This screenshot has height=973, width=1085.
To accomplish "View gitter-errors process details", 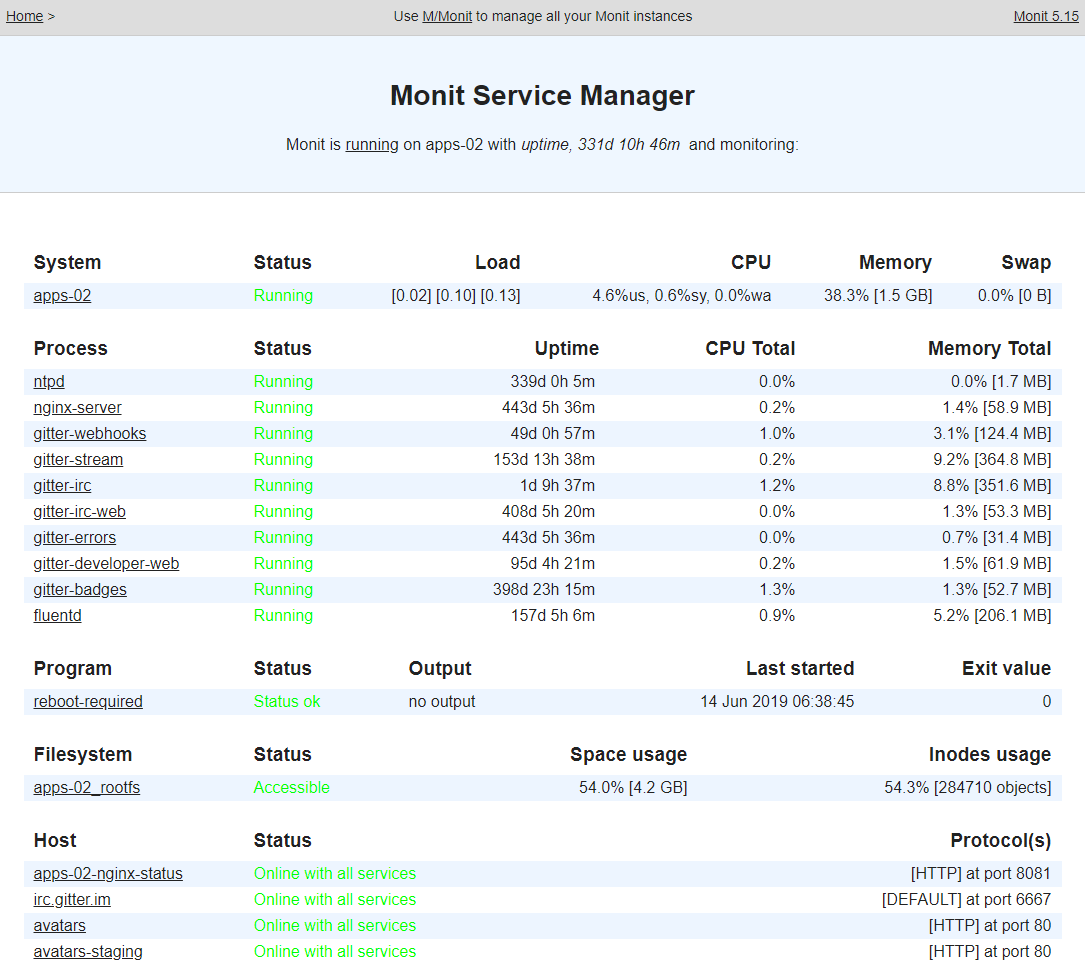I will pyautogui.click(x=74, y=537).
